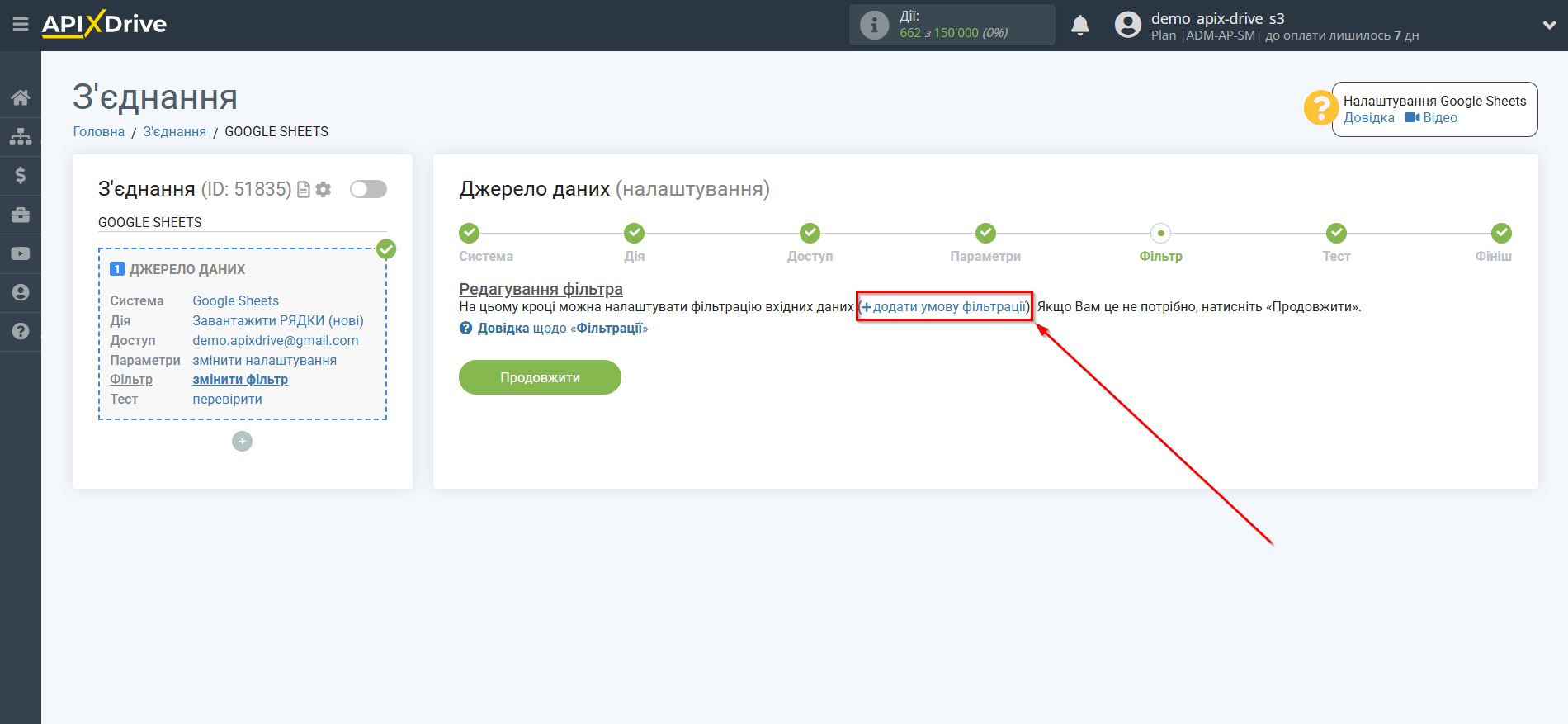Open the video tutorials sidebar icon

click(21, 253)
